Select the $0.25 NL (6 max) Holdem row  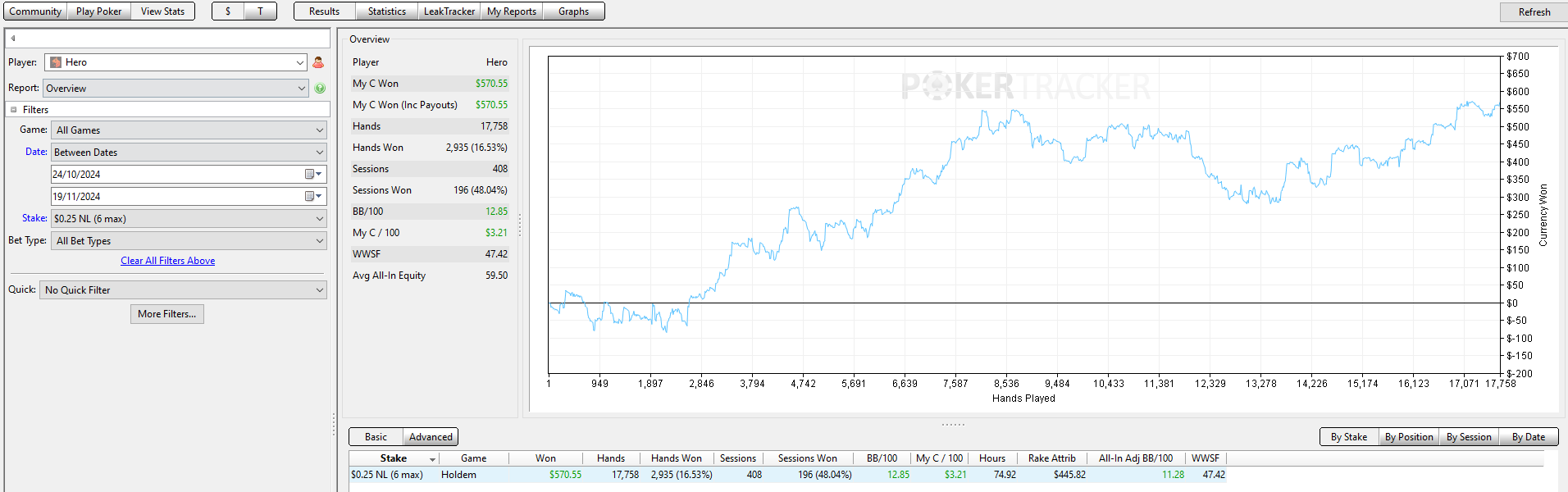(x=787, y=475)
